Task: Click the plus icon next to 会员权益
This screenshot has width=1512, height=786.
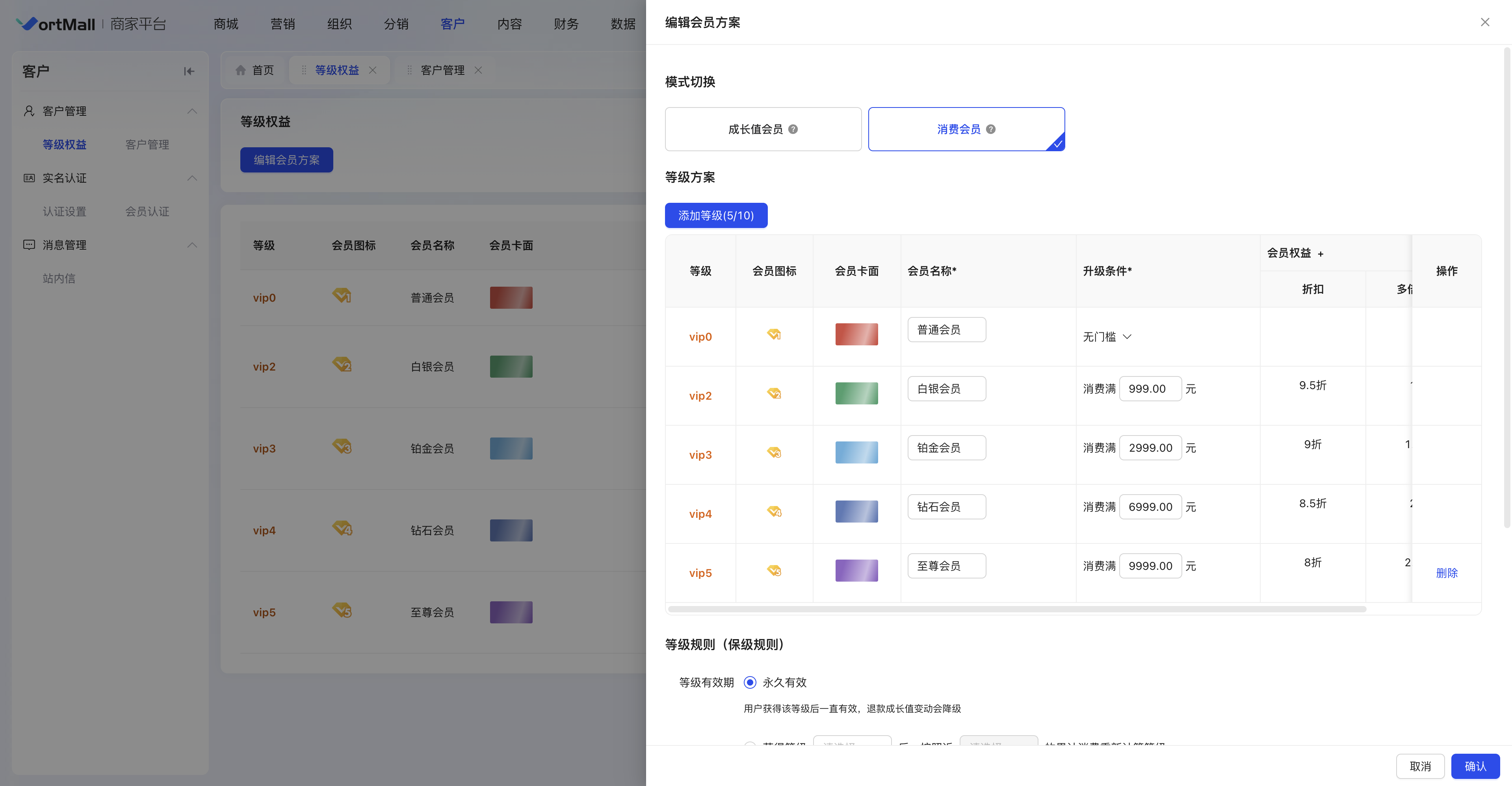Action: coord(1321,254)
